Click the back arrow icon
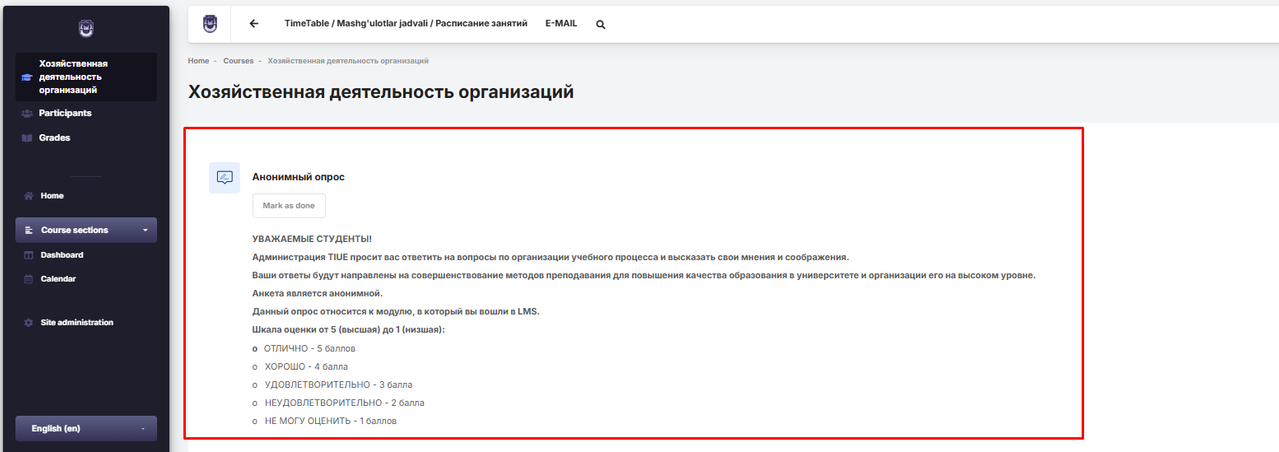 (254, 23)
